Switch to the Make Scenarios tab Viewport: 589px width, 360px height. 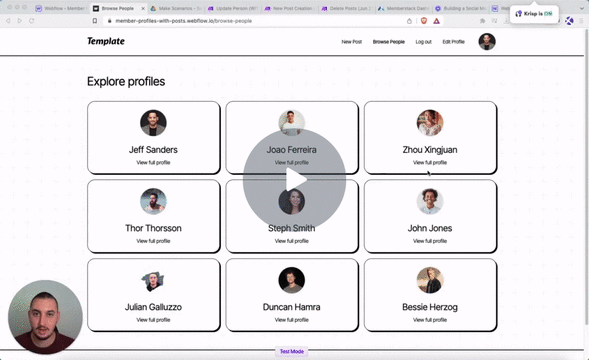(177, 8)
